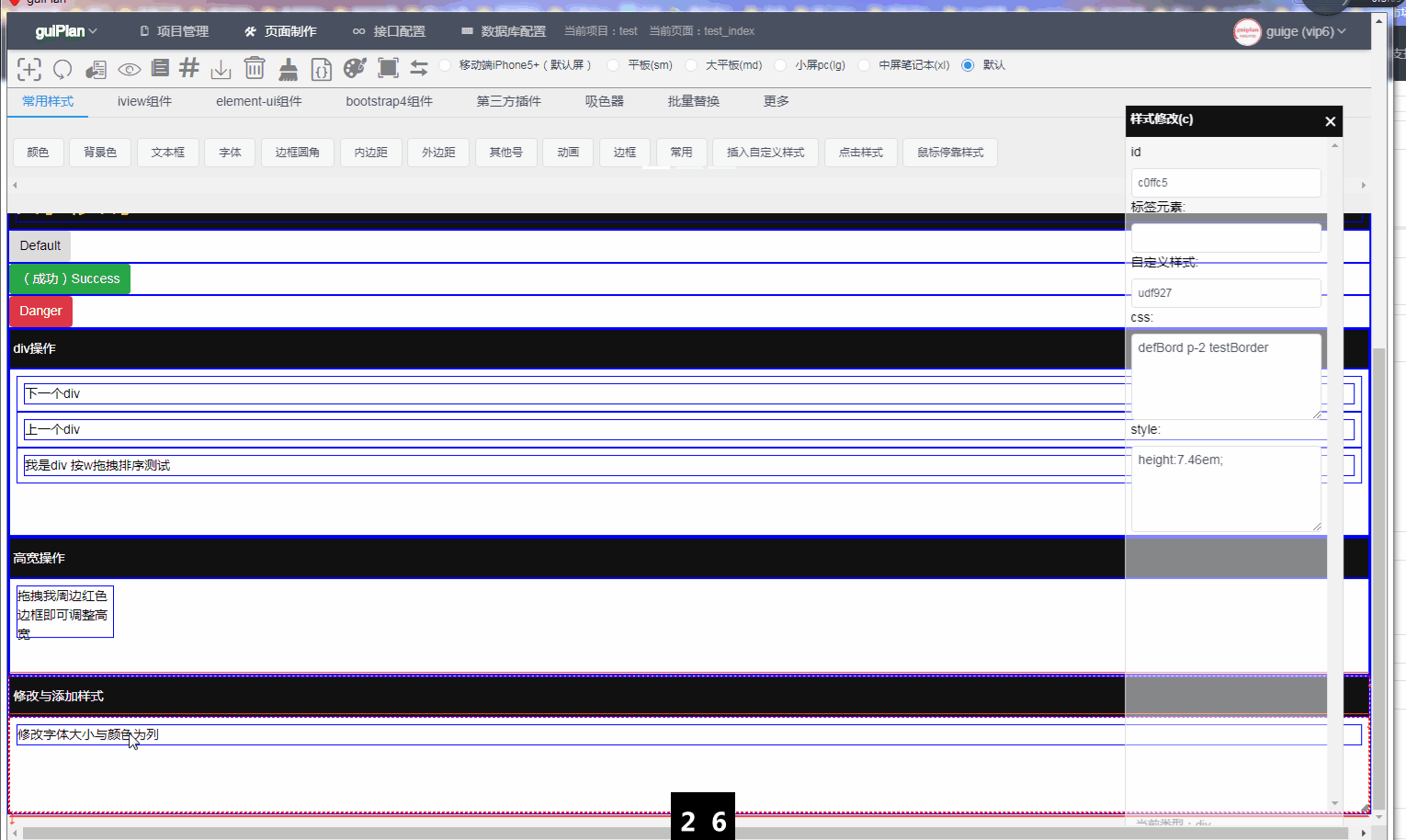Click the green (成功) Success button
Image resolution: width=1406 pixels, height=840 pixels.
pos(70,278)
